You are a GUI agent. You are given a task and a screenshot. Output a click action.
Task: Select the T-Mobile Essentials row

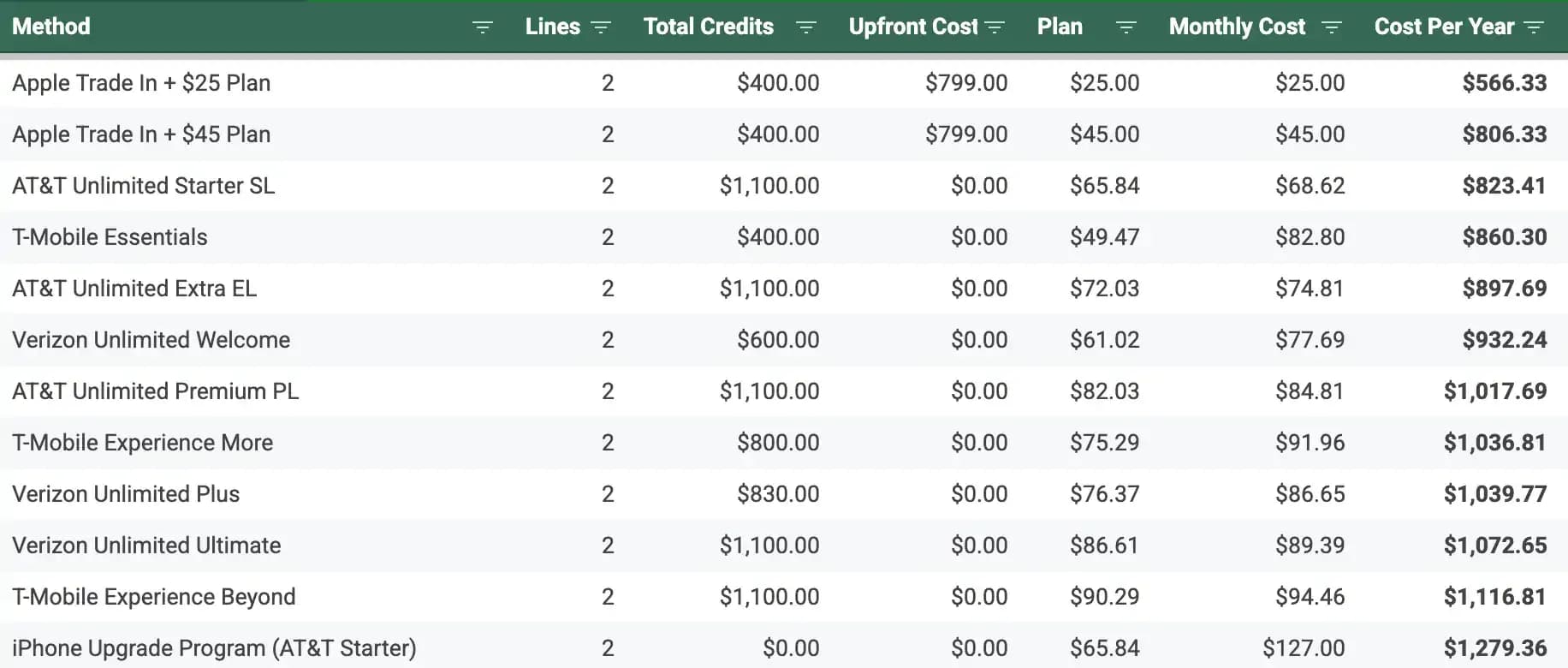coord(109,237)
